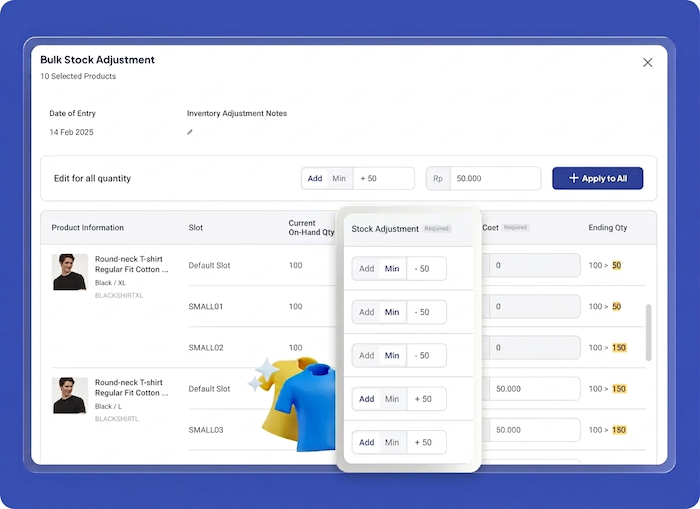This screenshot has width=700, height=509.
Task: Click the 14 Feb 2025 entry date
Action: coord(71,132)
